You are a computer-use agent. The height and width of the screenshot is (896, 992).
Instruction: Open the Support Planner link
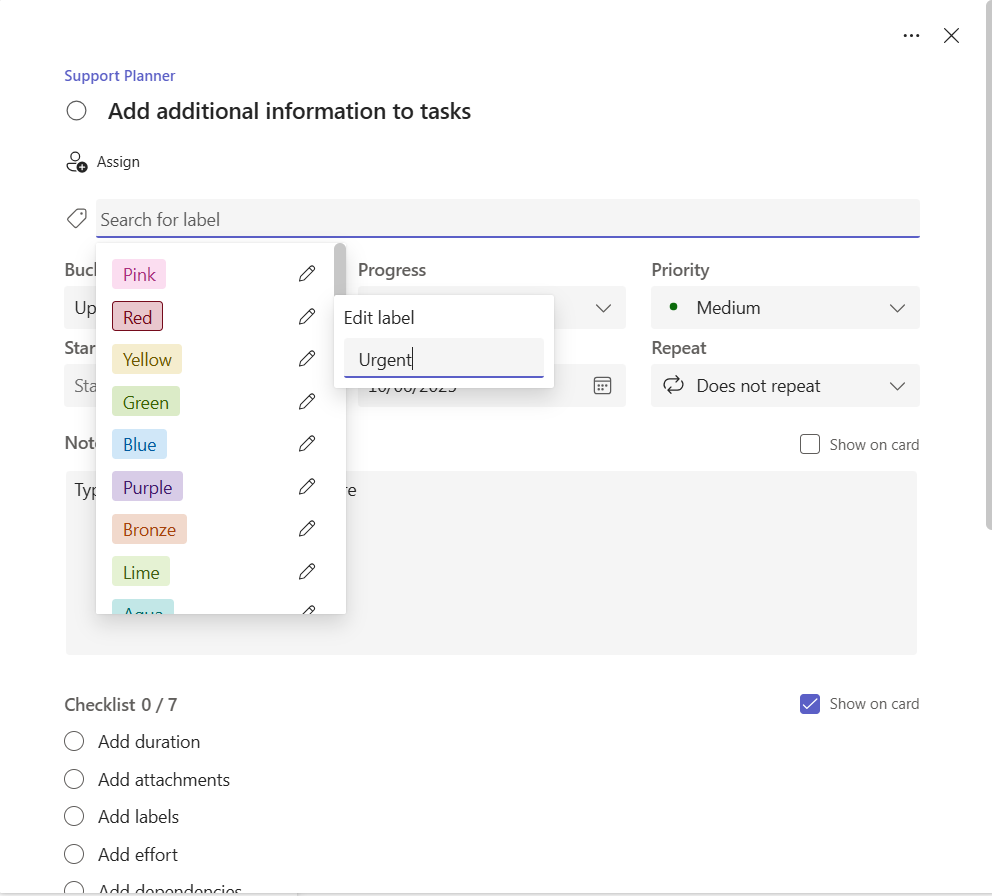pos(119,75)
